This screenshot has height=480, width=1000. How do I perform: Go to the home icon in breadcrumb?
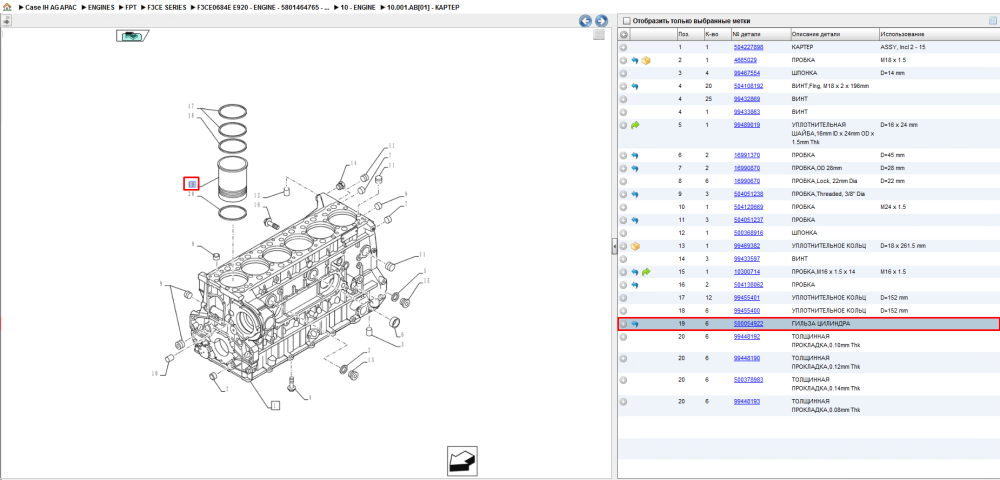7,7
